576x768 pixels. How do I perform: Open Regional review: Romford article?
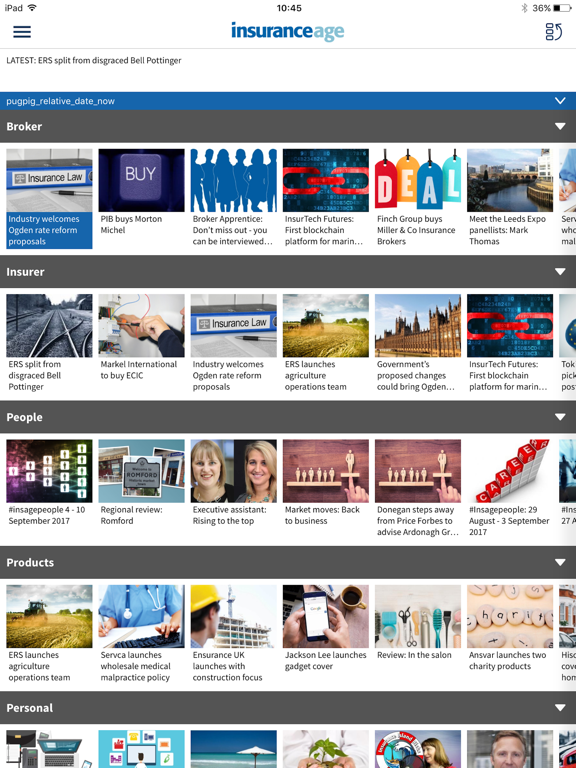(x=142, y=489)
